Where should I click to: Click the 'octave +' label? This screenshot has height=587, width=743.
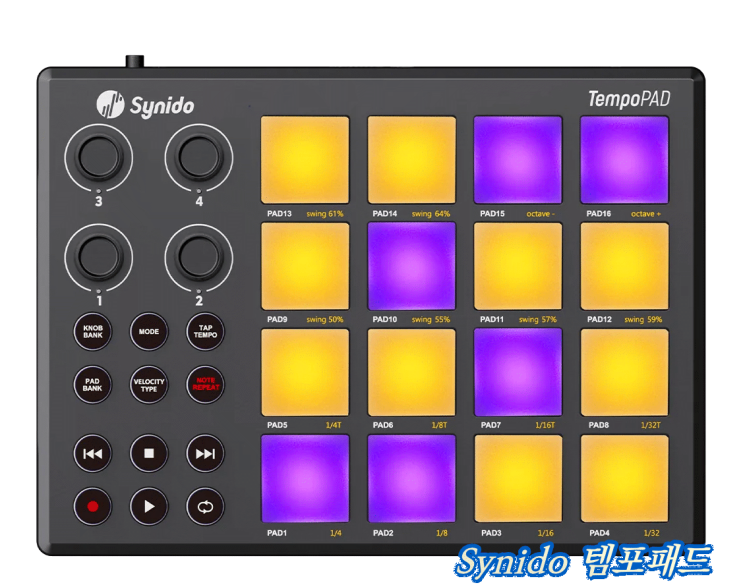tap(646, 214)
